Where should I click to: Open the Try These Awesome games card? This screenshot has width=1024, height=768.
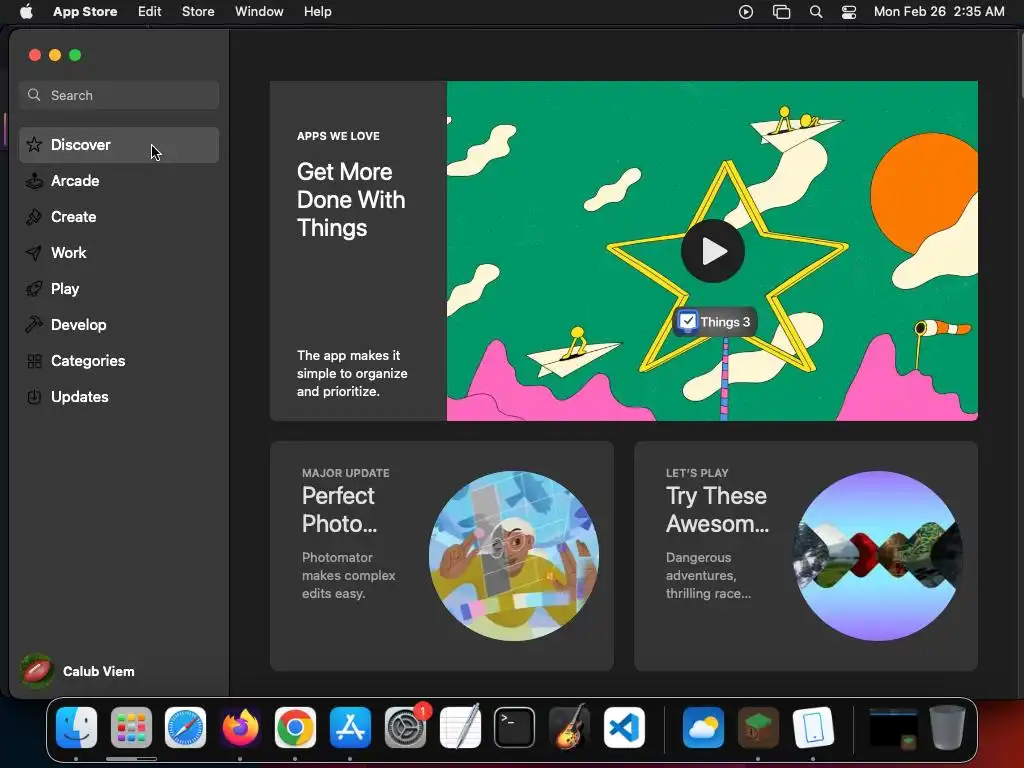tap(806, 556)
